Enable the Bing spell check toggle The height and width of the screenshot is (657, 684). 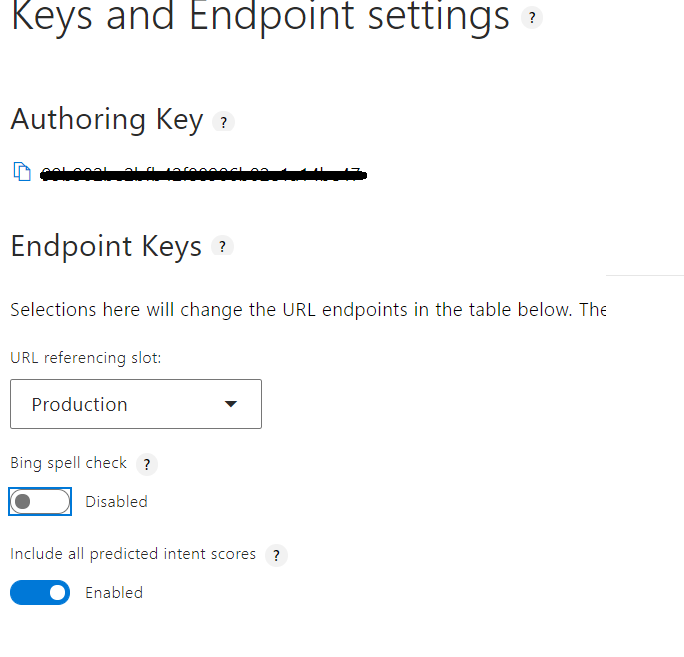coord(40,501)
